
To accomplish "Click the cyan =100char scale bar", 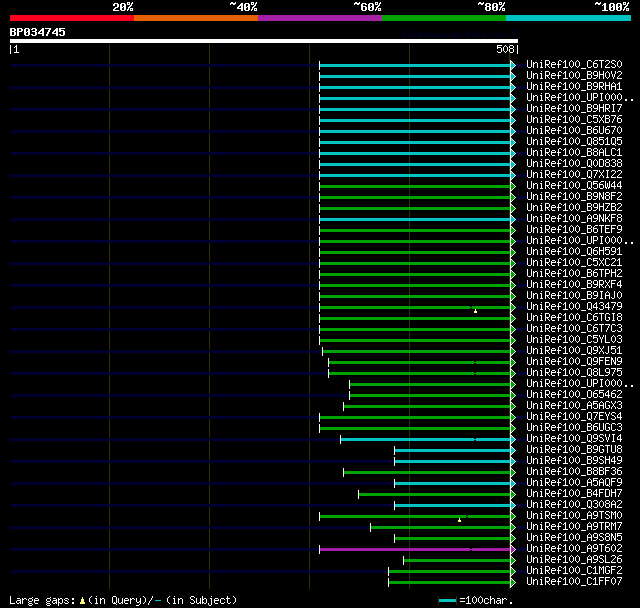I will [x=447, y=601].
